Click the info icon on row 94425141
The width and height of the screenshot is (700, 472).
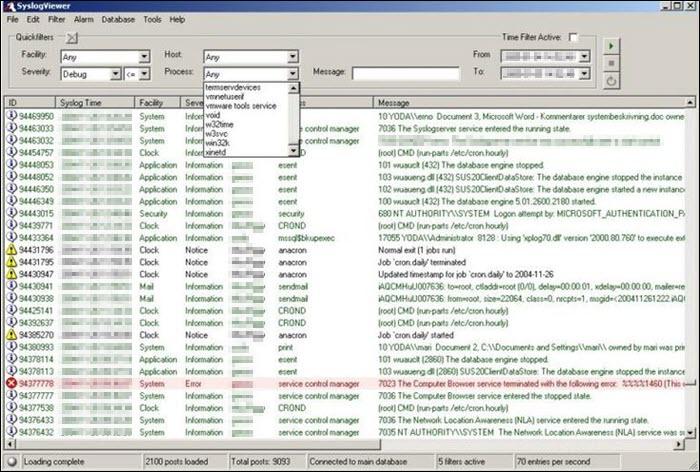click(11, 310)
